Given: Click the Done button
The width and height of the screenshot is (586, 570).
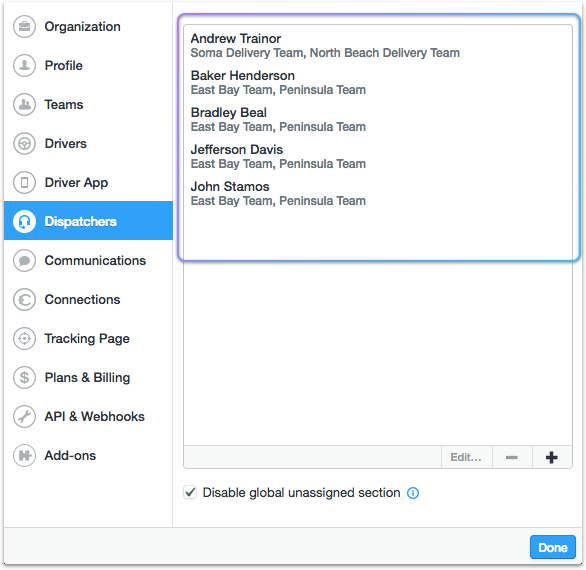Looking at the screenshot, I should (x=553, y=548).
